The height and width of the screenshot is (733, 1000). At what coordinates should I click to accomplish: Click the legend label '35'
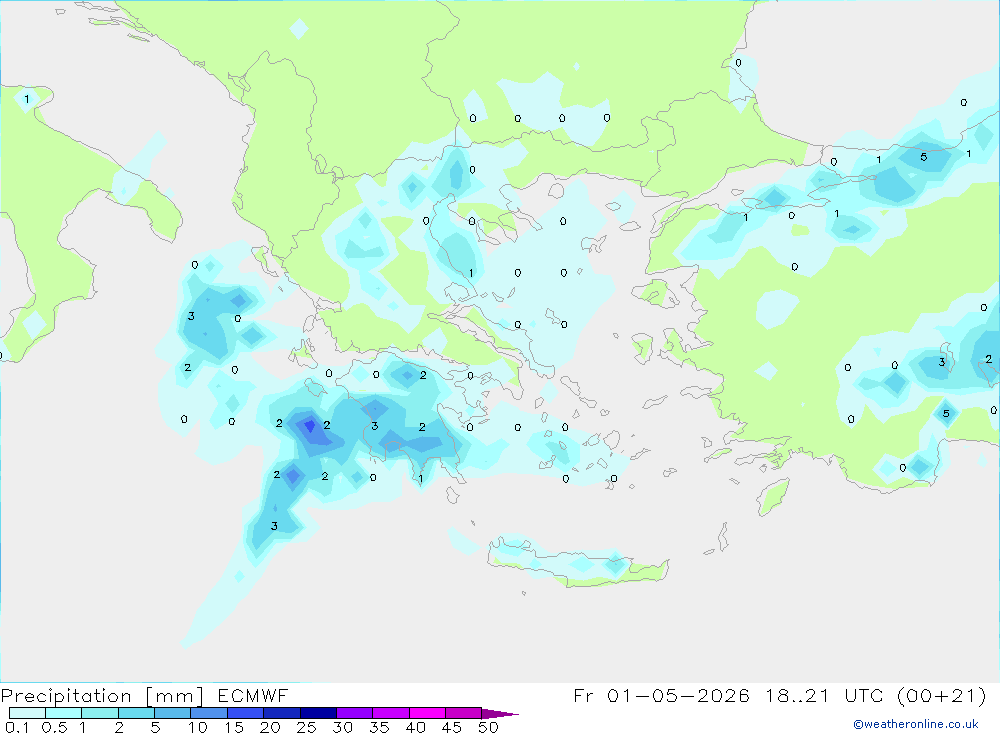pyautogui.click(x=379, y=727)
